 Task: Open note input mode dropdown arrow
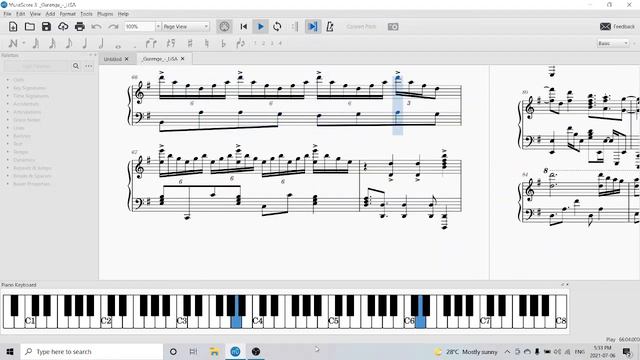click(24, 43)
